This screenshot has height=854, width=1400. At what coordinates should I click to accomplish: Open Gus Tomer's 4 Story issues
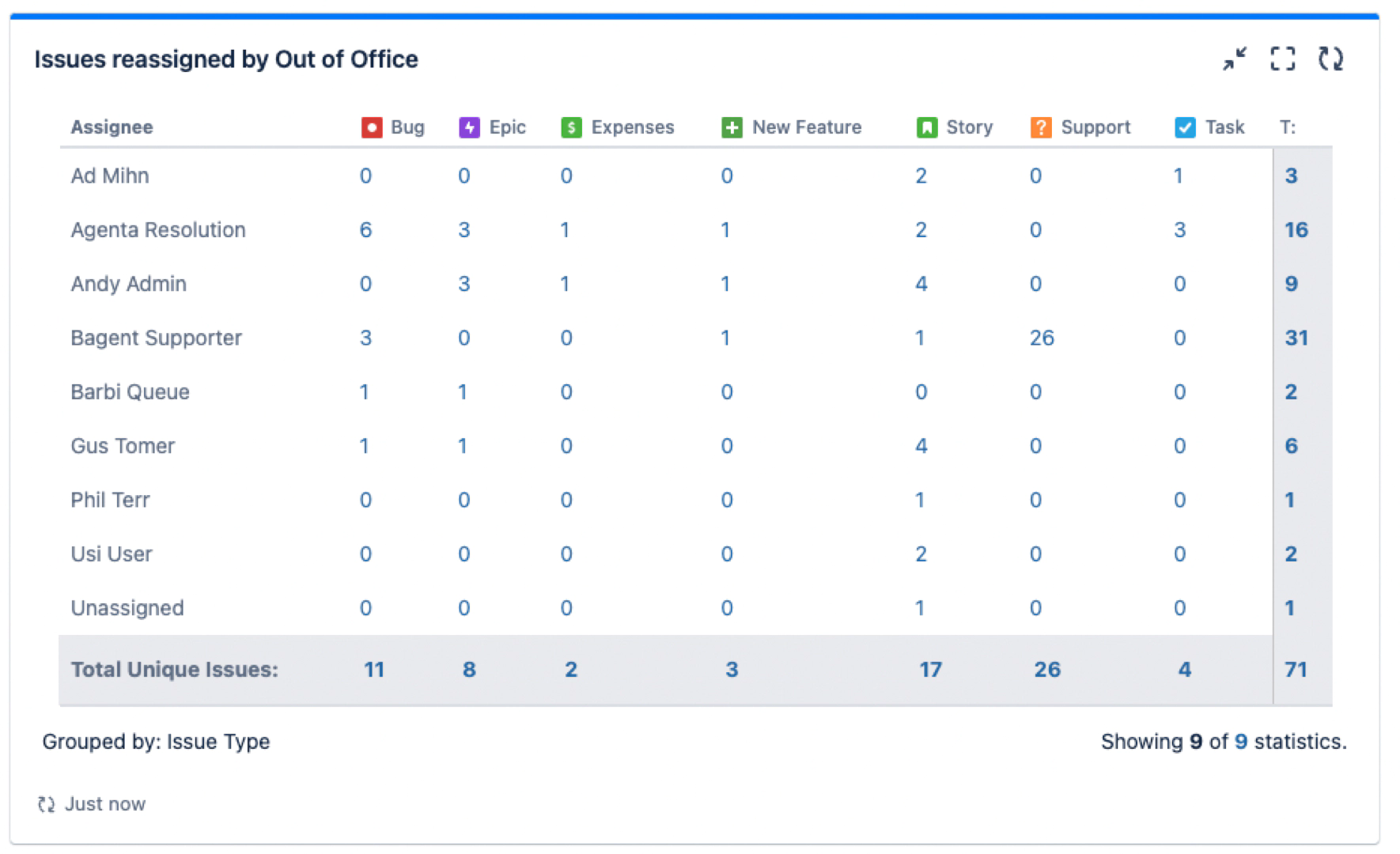(921, 446)
